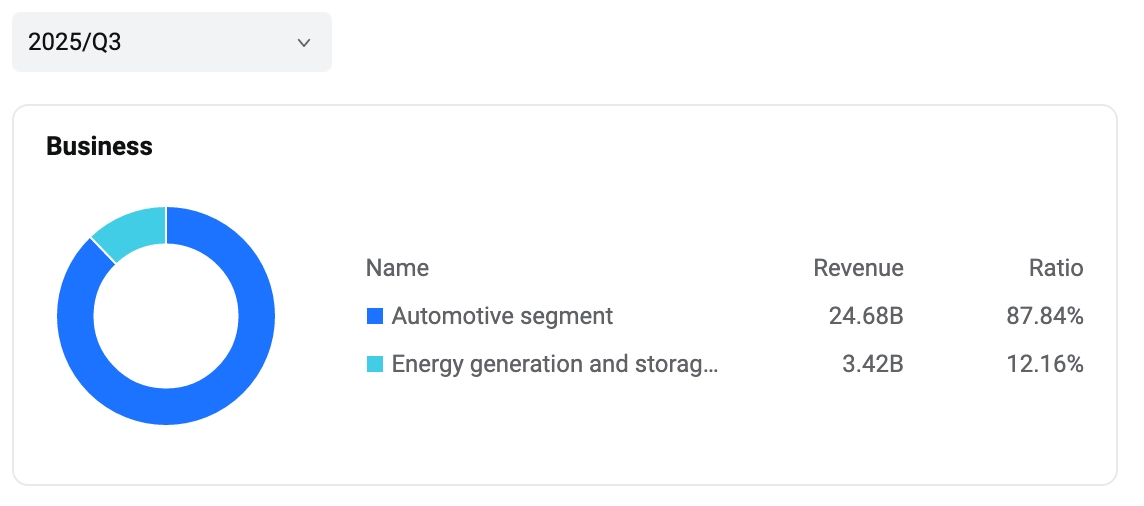Click the ellipsis ending the truncated Energy label

coord(712,366)
